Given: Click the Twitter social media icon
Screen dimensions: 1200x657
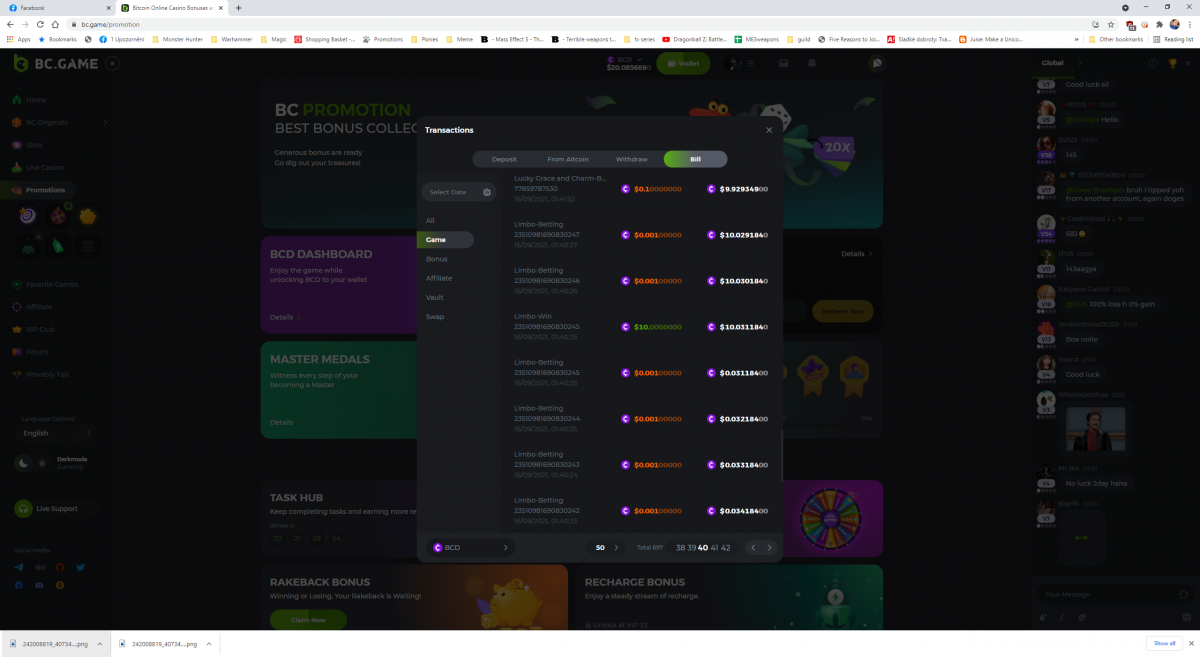Looking at the screenshot, I should [80, 567].
